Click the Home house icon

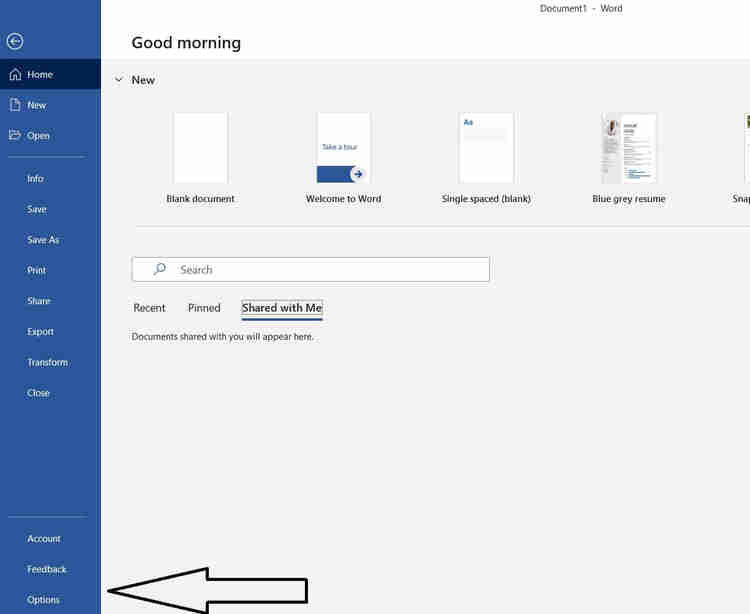pos(15,74)
